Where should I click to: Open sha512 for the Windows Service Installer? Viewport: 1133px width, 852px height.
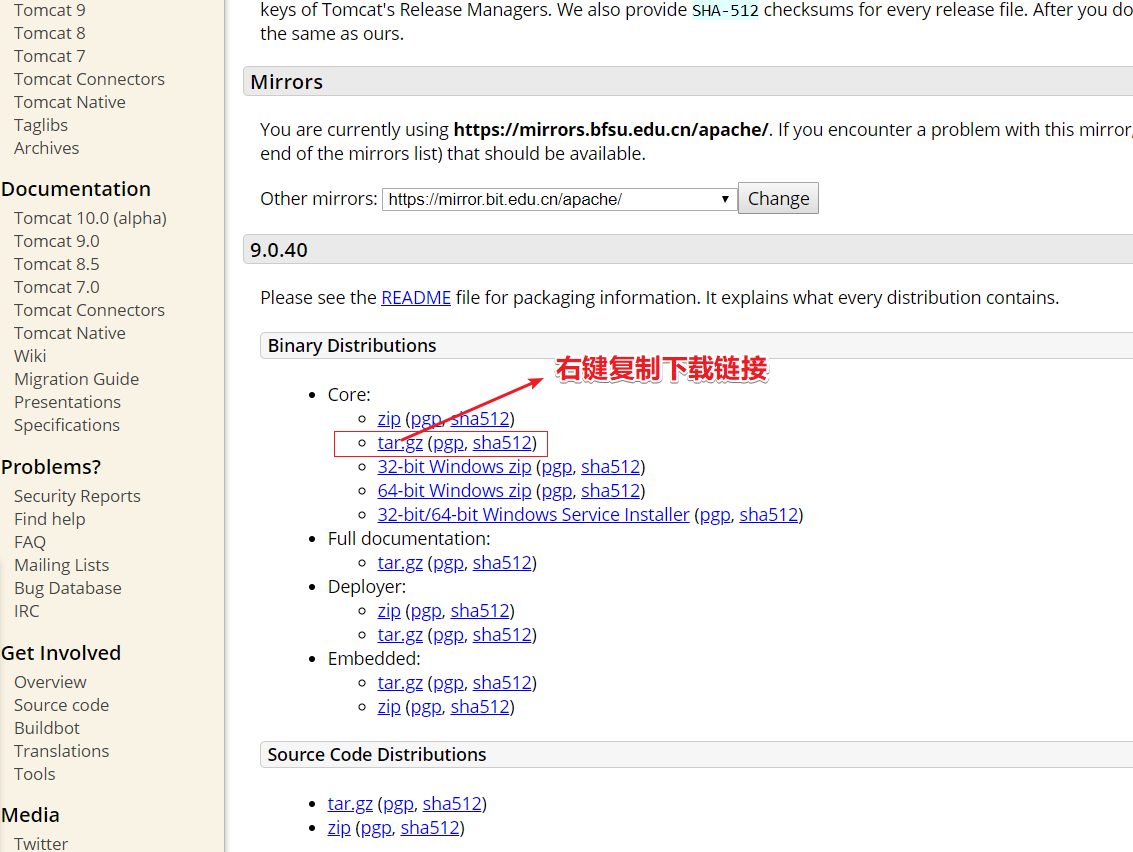[x=769, y=515]
